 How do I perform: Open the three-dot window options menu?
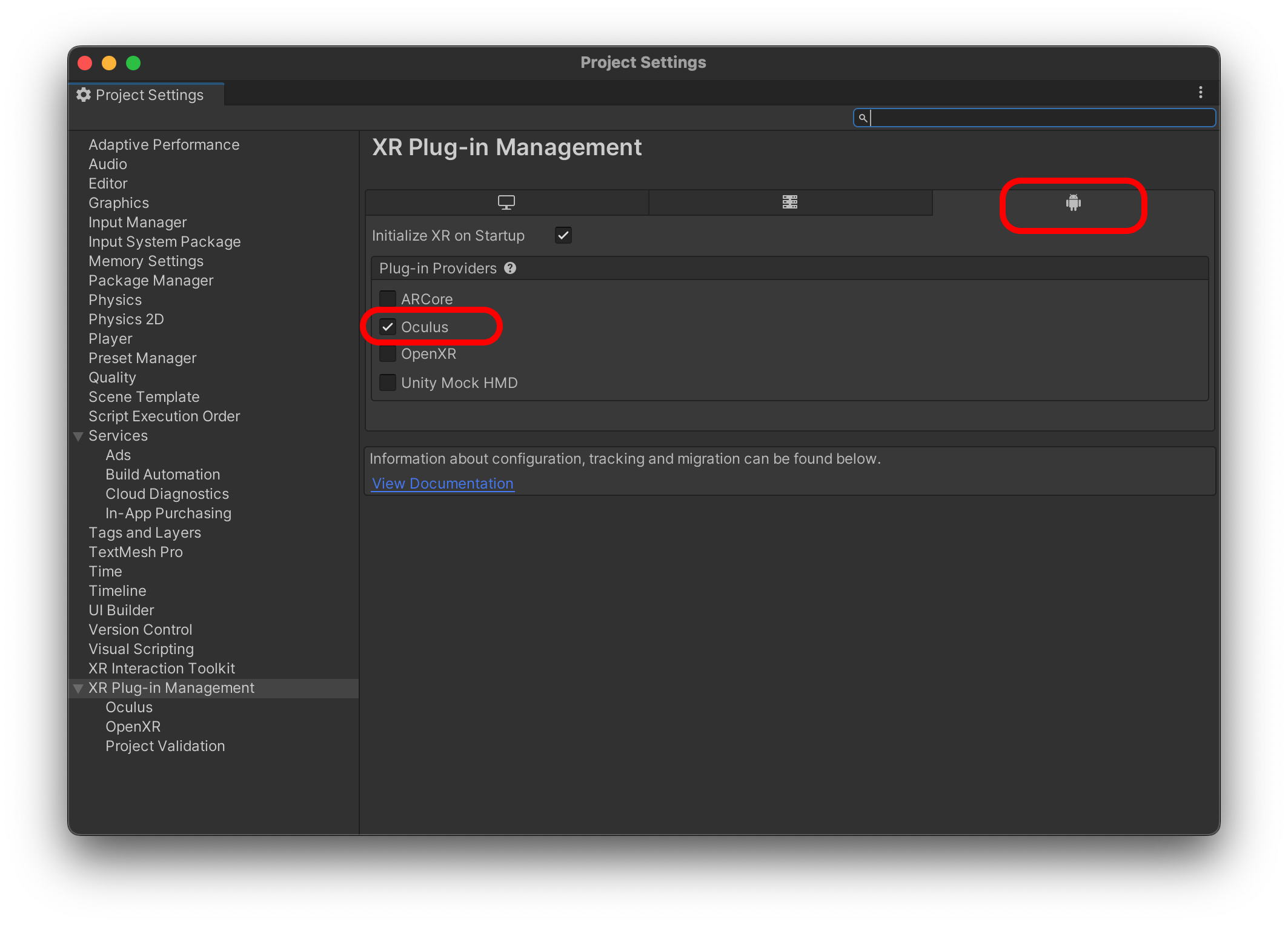(x=1200, y=93)
